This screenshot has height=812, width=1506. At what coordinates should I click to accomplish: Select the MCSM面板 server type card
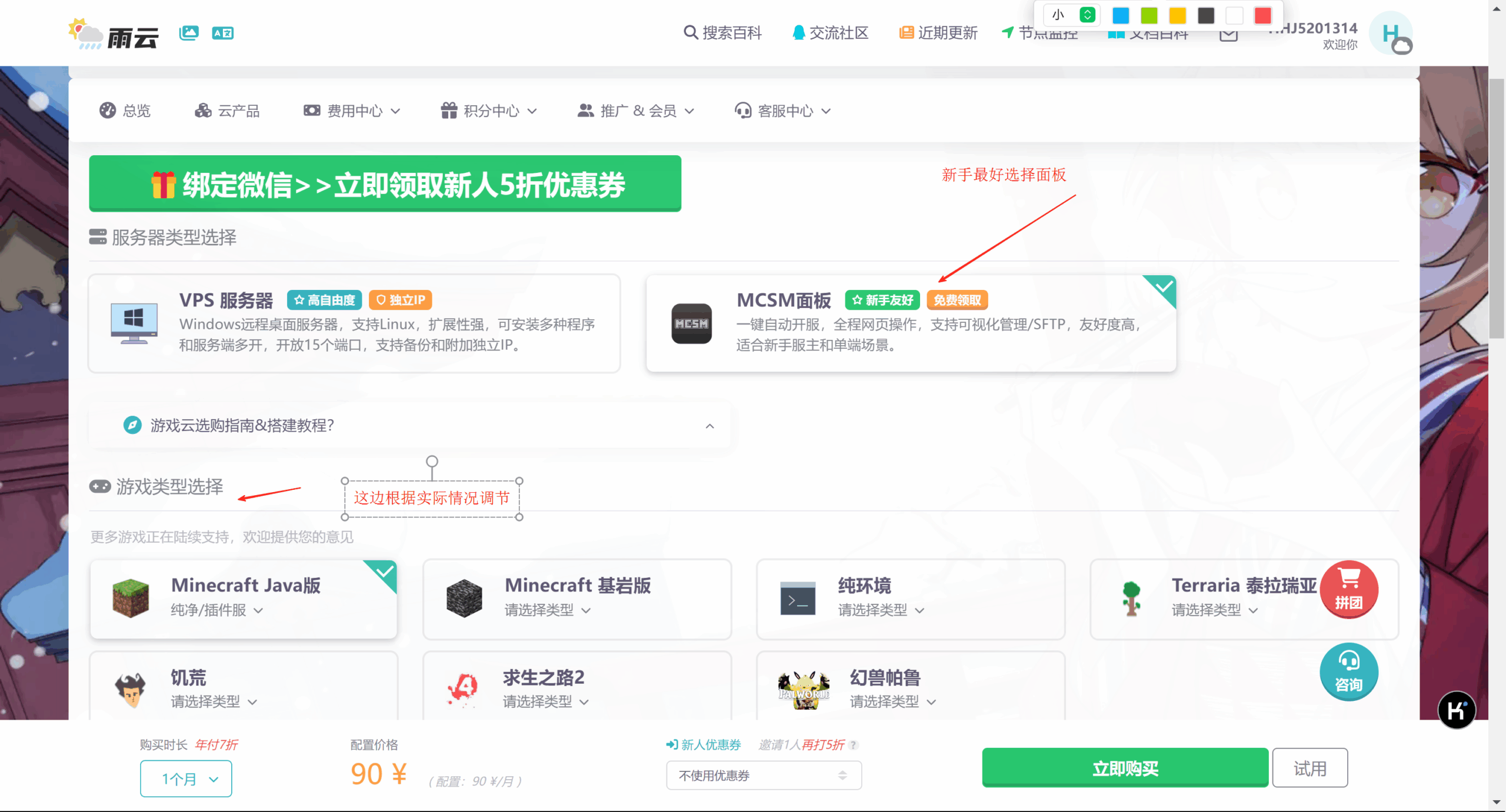tap(911, 323)
